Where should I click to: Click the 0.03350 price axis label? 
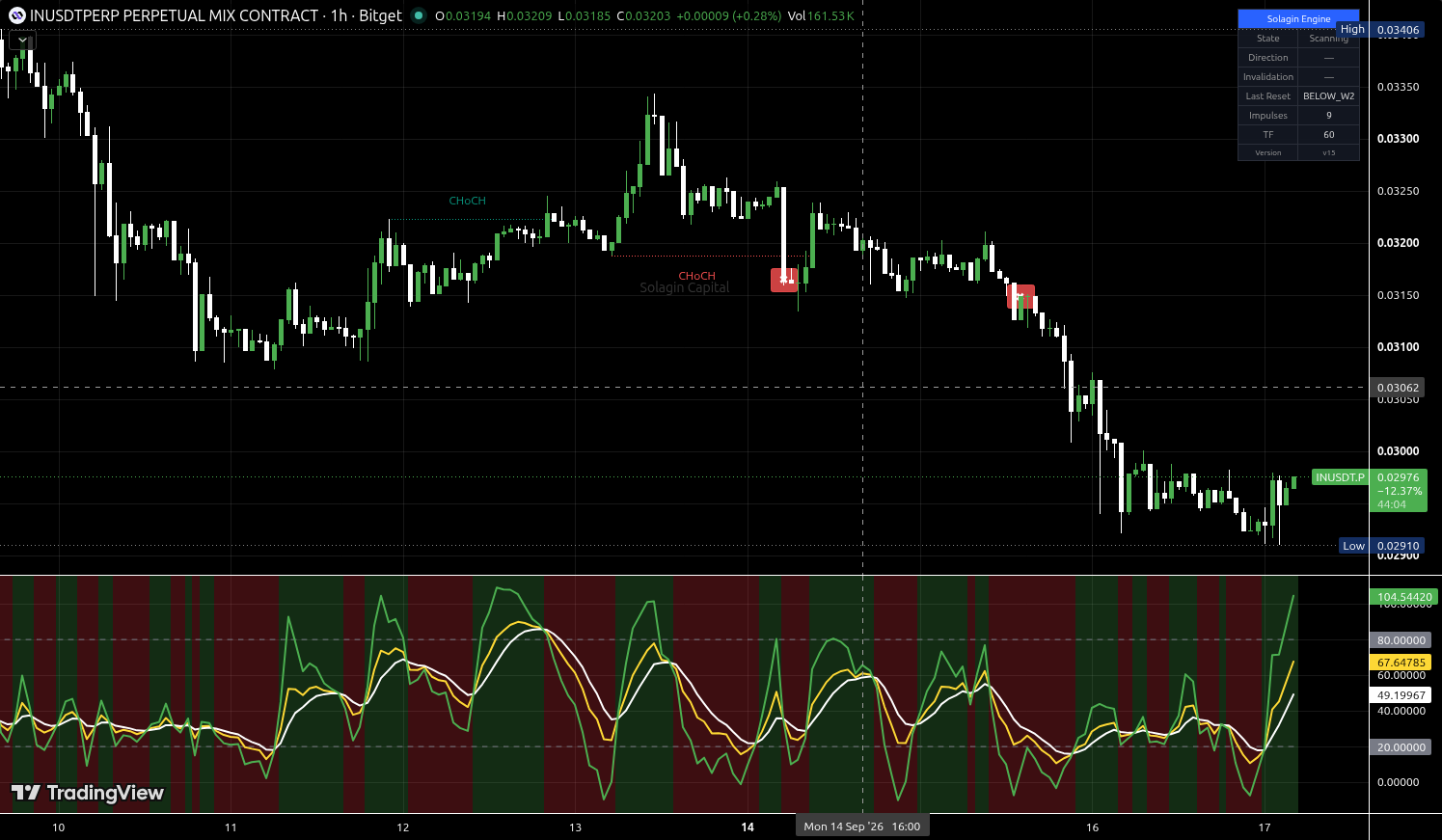pos(1398,87)
